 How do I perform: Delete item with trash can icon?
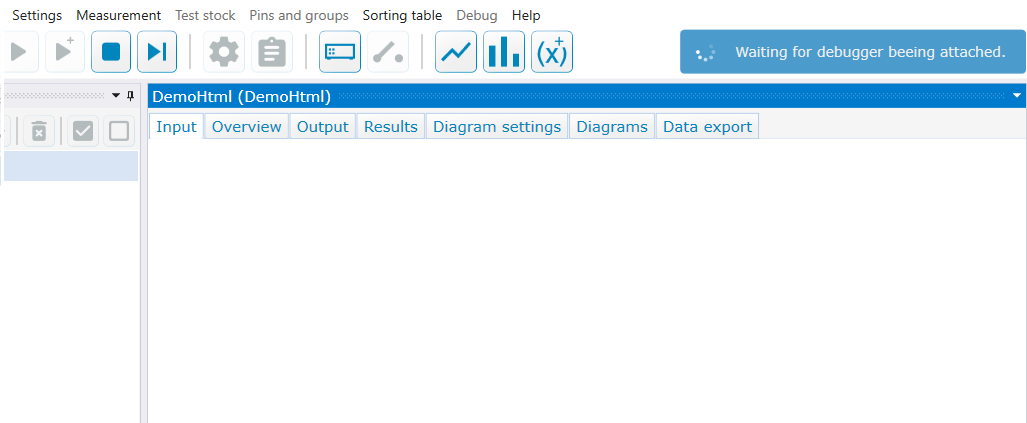coord(39,131)
